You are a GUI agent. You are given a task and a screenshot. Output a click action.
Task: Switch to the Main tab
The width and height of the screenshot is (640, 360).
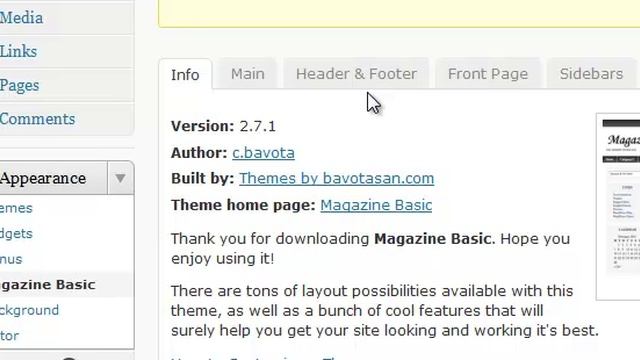click(248, 74)
